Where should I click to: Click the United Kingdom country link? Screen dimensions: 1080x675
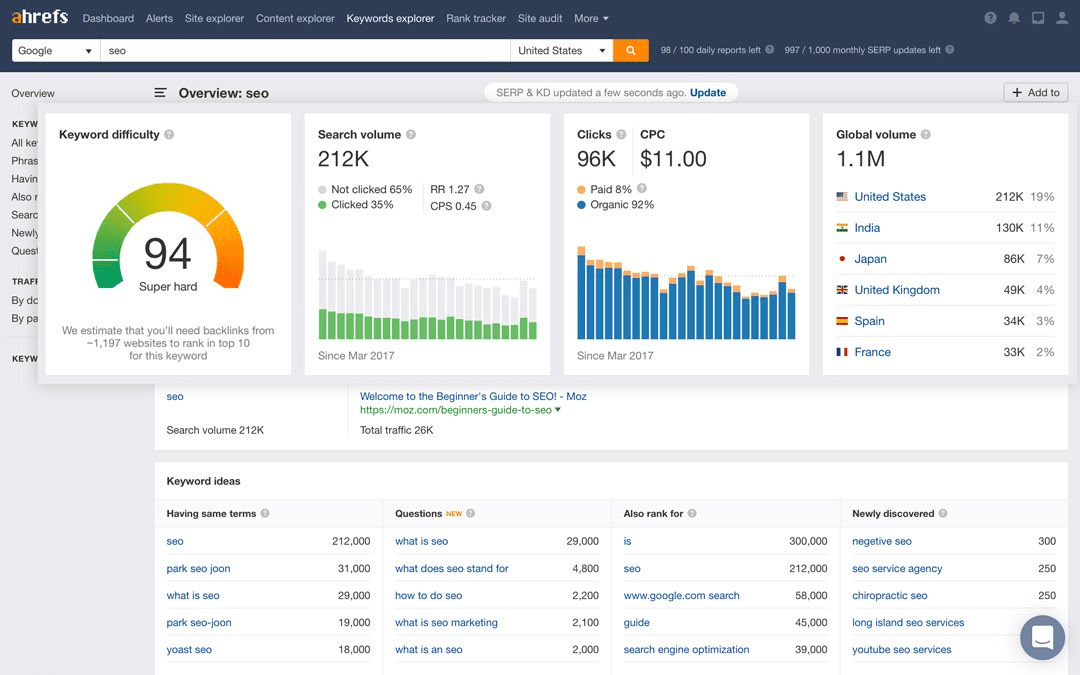(x=897, y=290)
